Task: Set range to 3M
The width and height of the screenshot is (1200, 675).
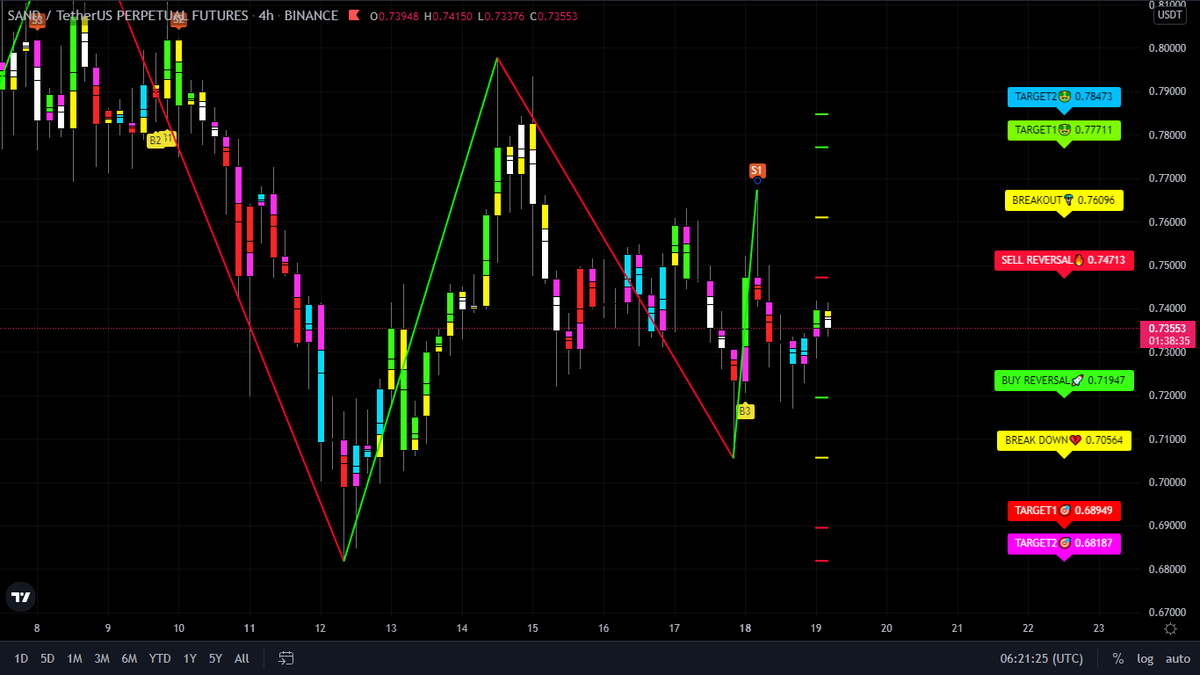Action: (x=102, y=658)
